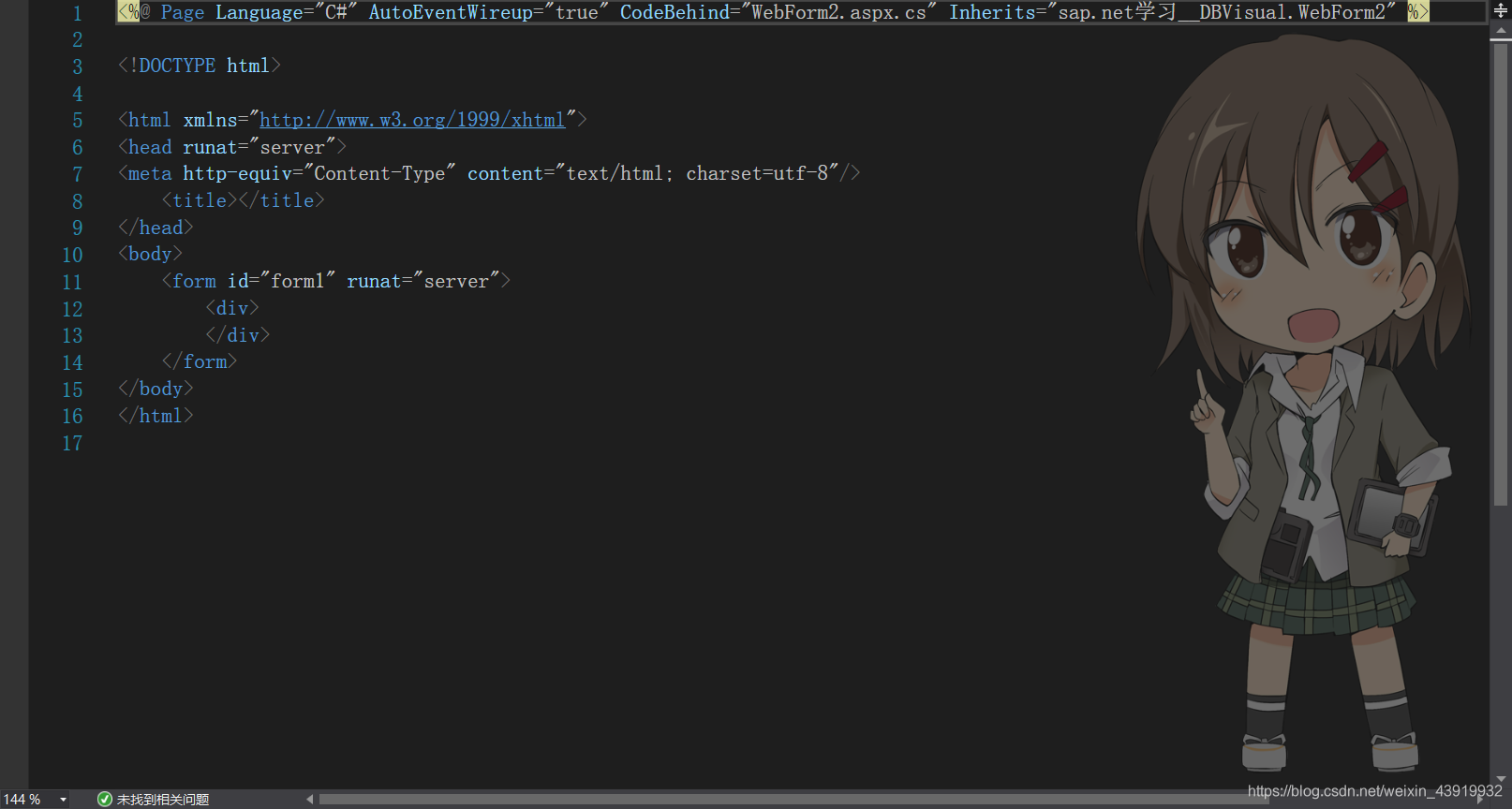Click the closing </title> tag

coord(281,200)
